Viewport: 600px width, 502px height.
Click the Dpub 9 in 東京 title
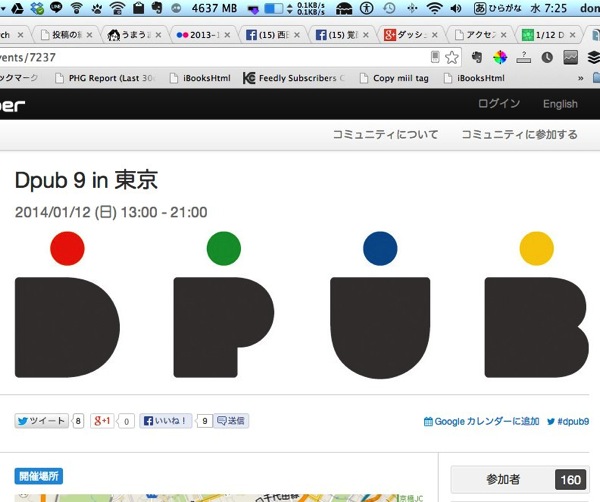86,180
